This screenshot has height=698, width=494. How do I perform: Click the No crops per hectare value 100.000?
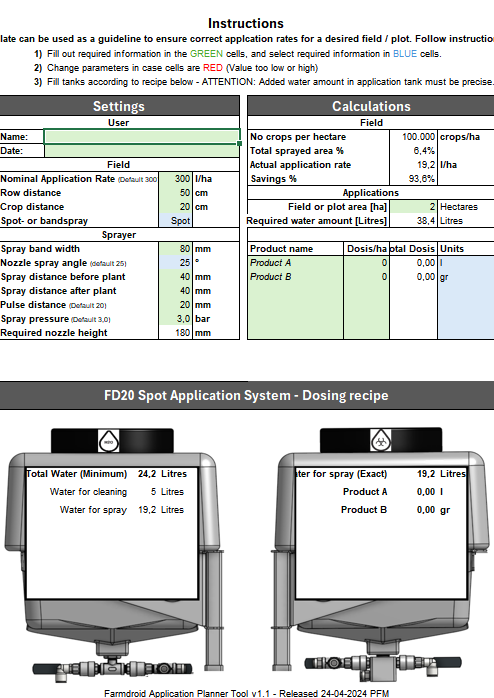(413, 137)
